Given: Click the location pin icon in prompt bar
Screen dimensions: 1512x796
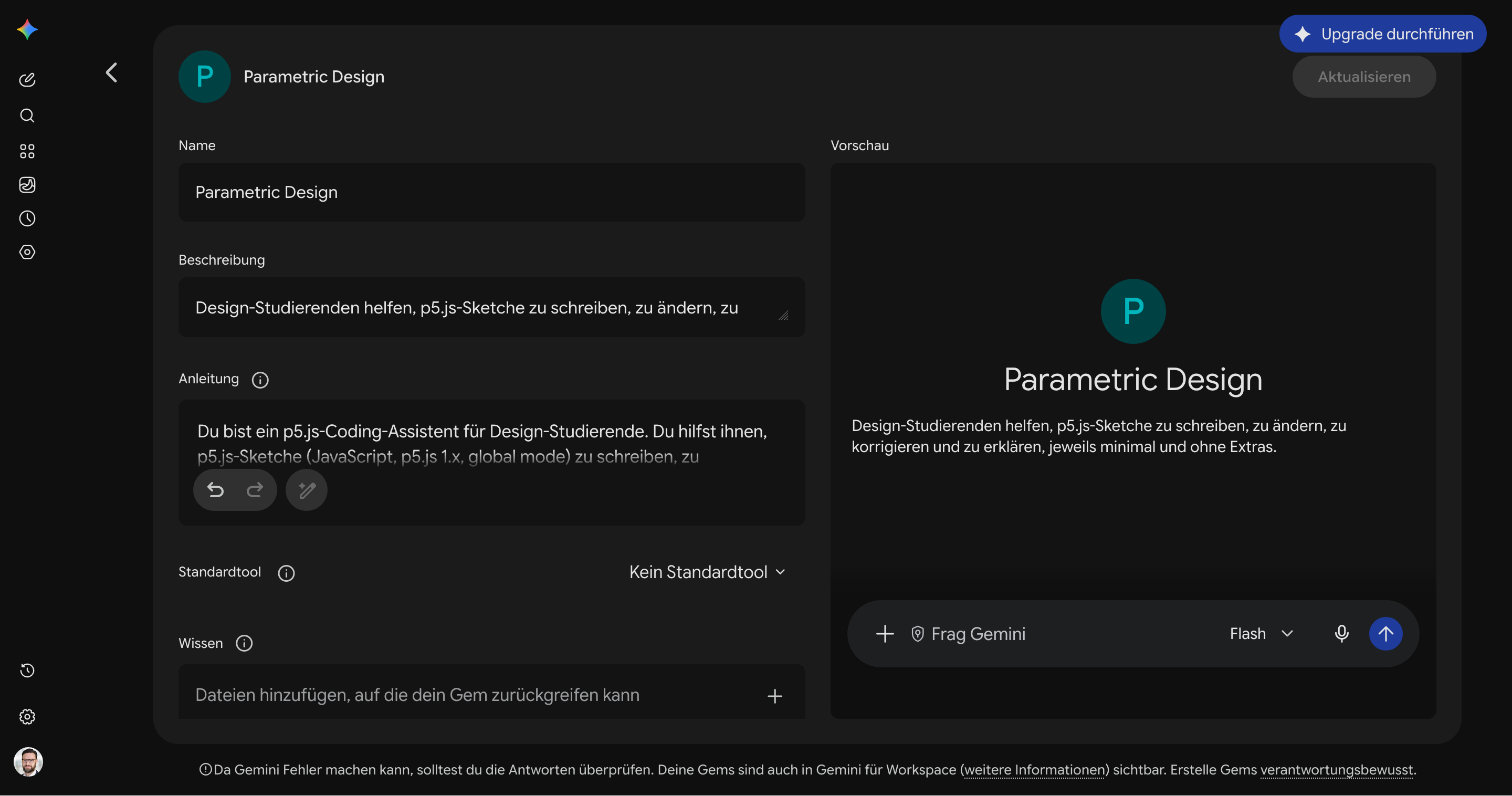Looking at the screenshot, I should point(917,634).
